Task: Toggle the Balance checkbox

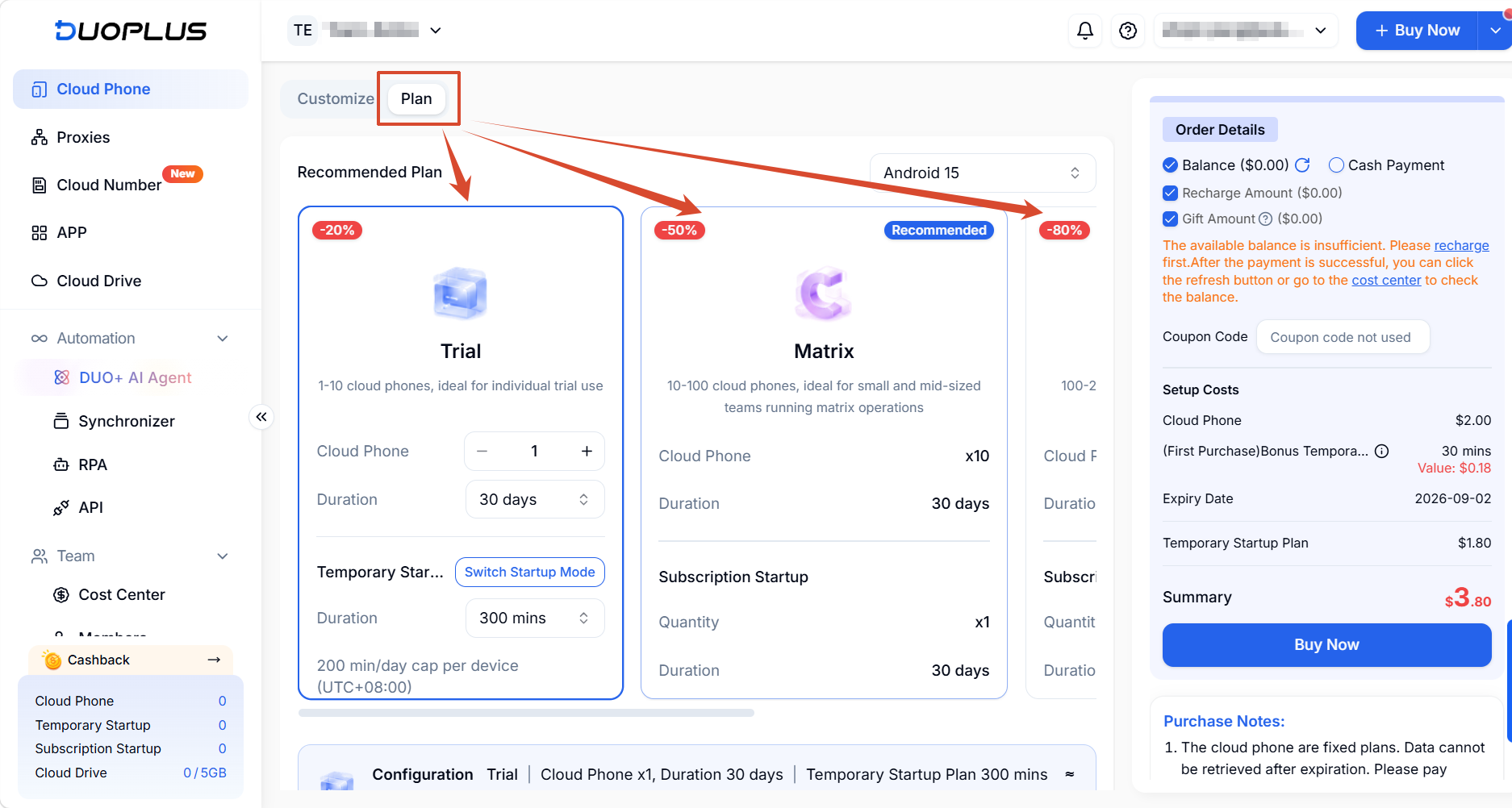Action: point(1170,165)
